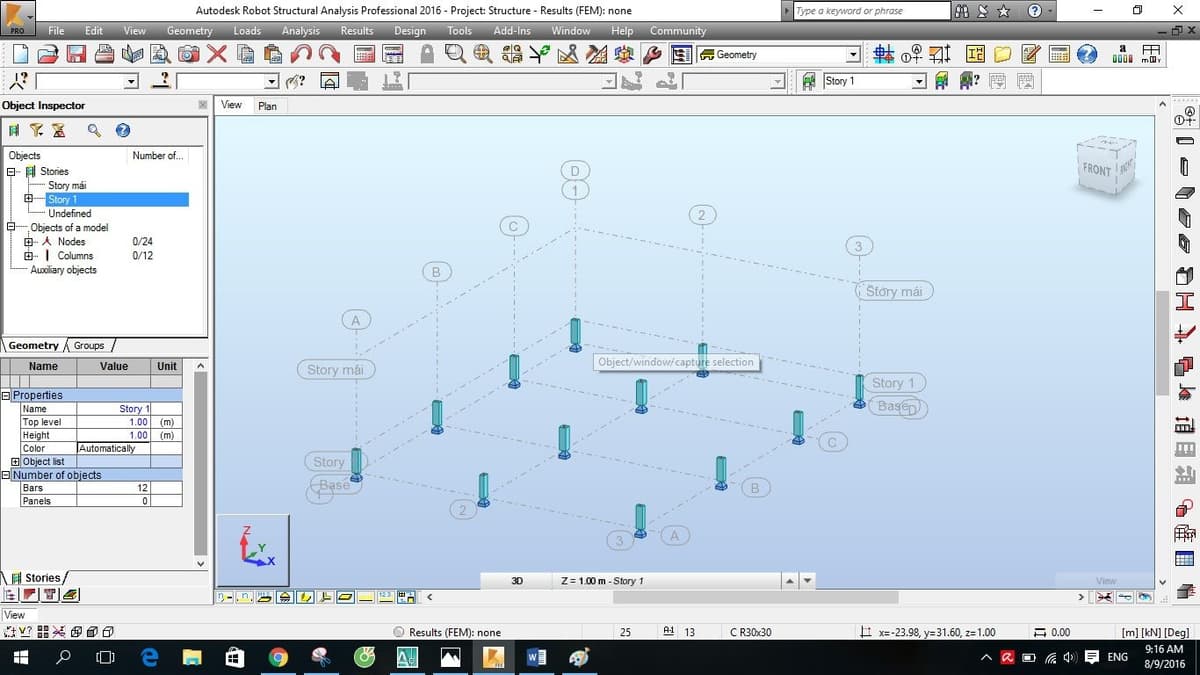
Task: Toggle load symbols display icon below viewport
Action: point(366,597)
